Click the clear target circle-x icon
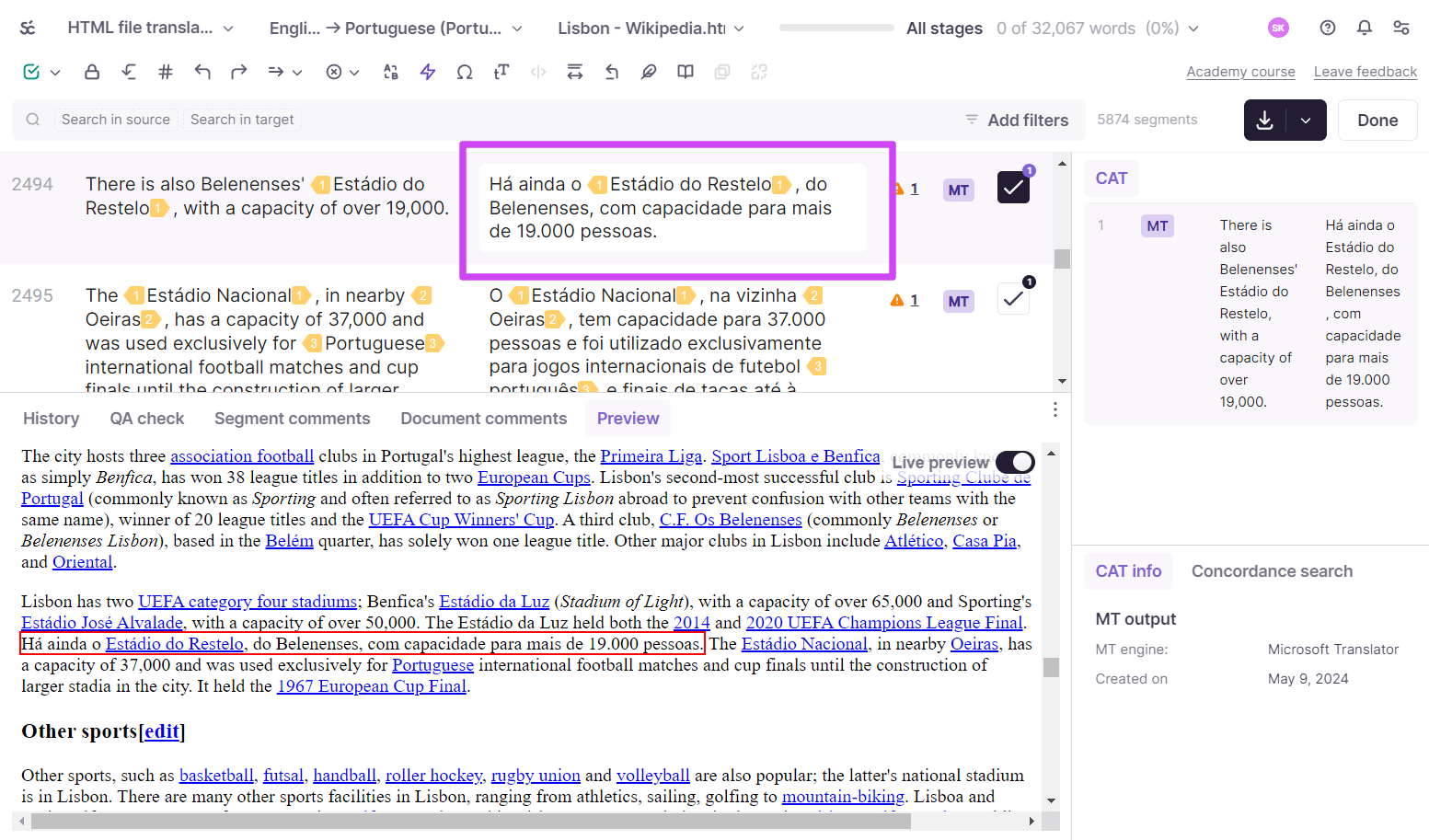This screenshot has width=1429, height=840. 334,72
